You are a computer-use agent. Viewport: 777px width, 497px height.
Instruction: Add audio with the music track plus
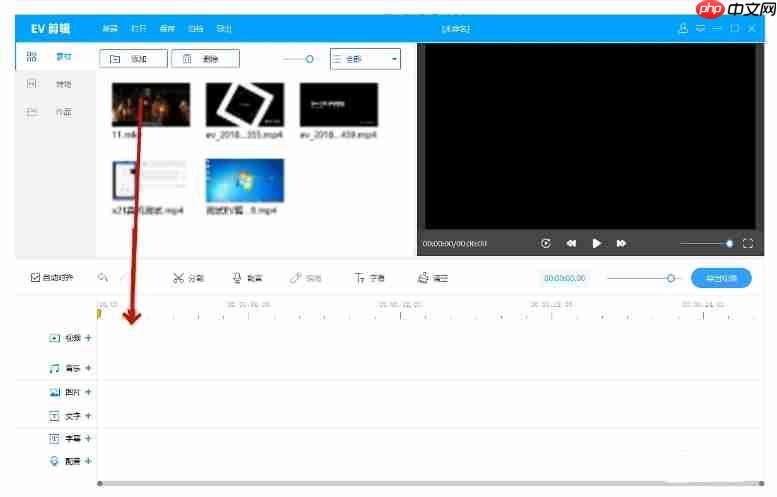88,368
